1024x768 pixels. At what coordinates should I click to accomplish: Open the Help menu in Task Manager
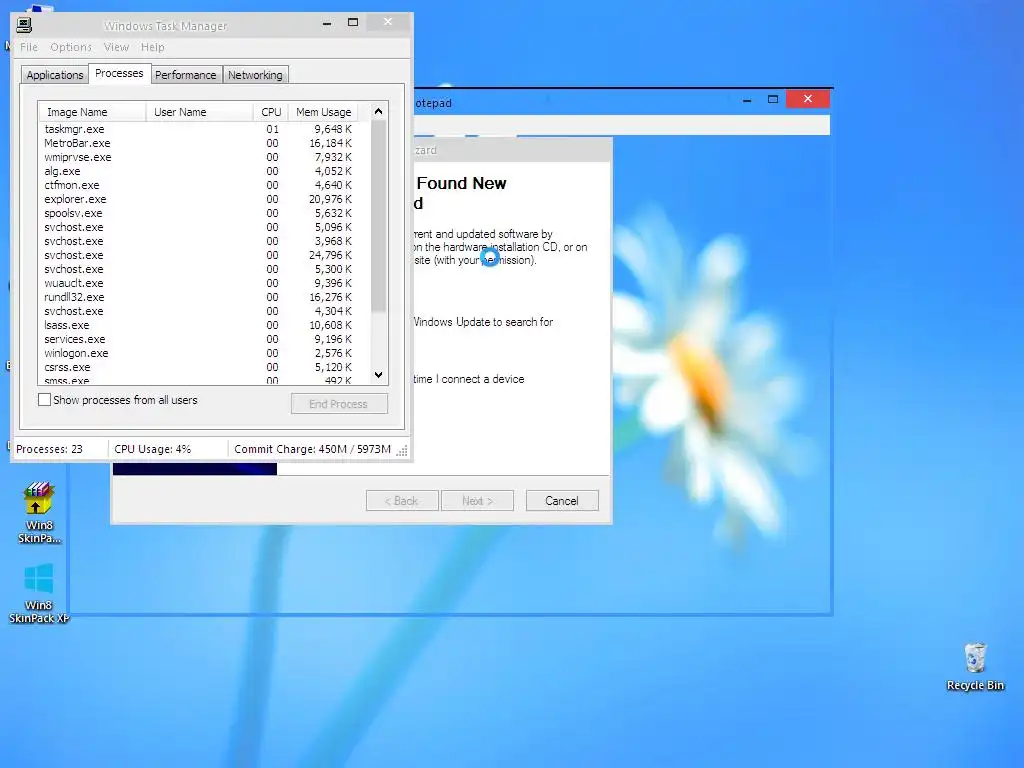coord(153,47)
